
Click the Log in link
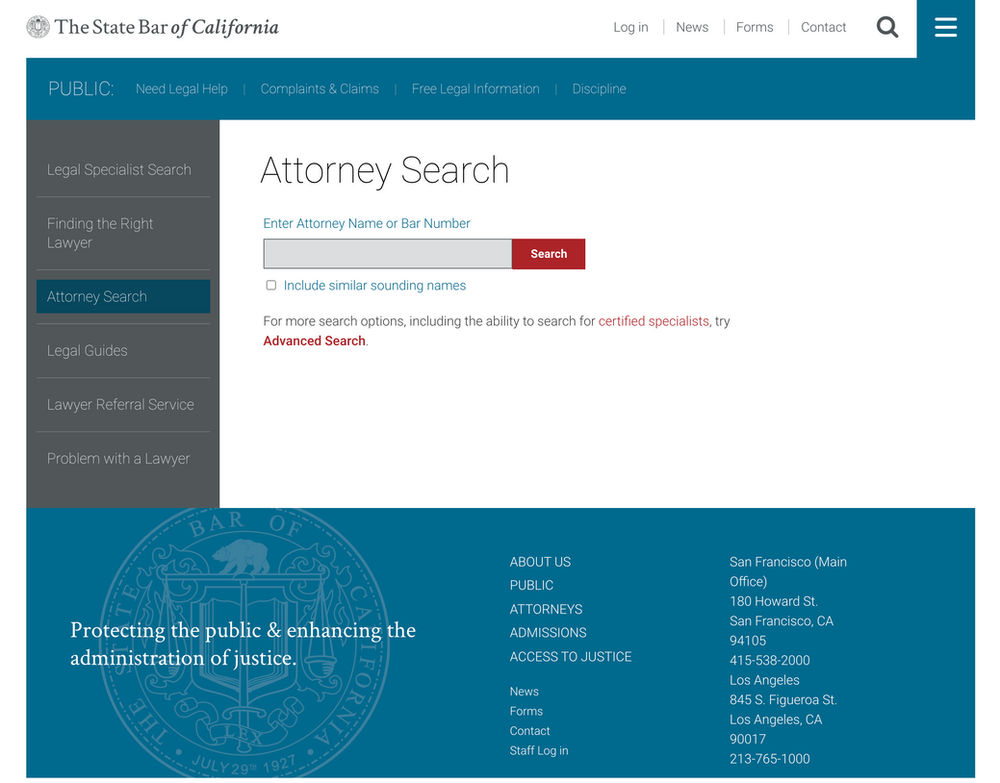[630, 27]
